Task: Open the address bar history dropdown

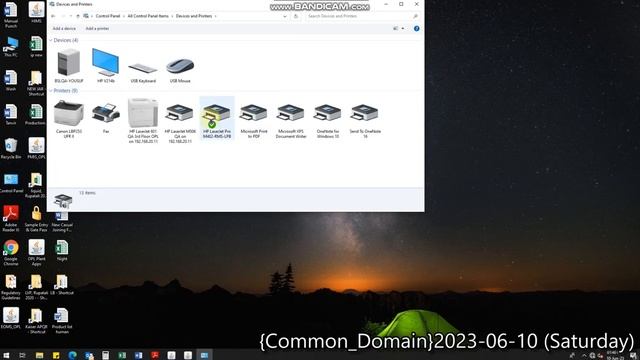Action: pyautogui.click(x=284, y=16)
